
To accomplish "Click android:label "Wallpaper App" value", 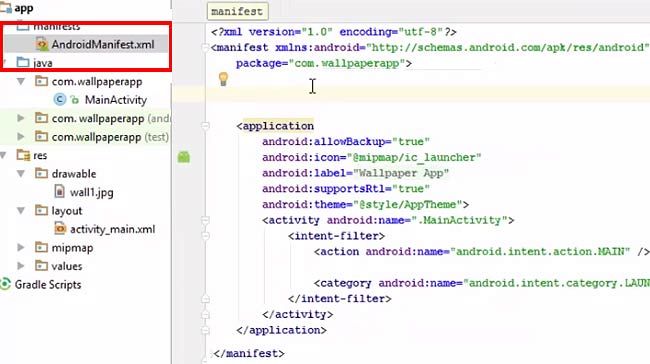I will coord(401,173).
